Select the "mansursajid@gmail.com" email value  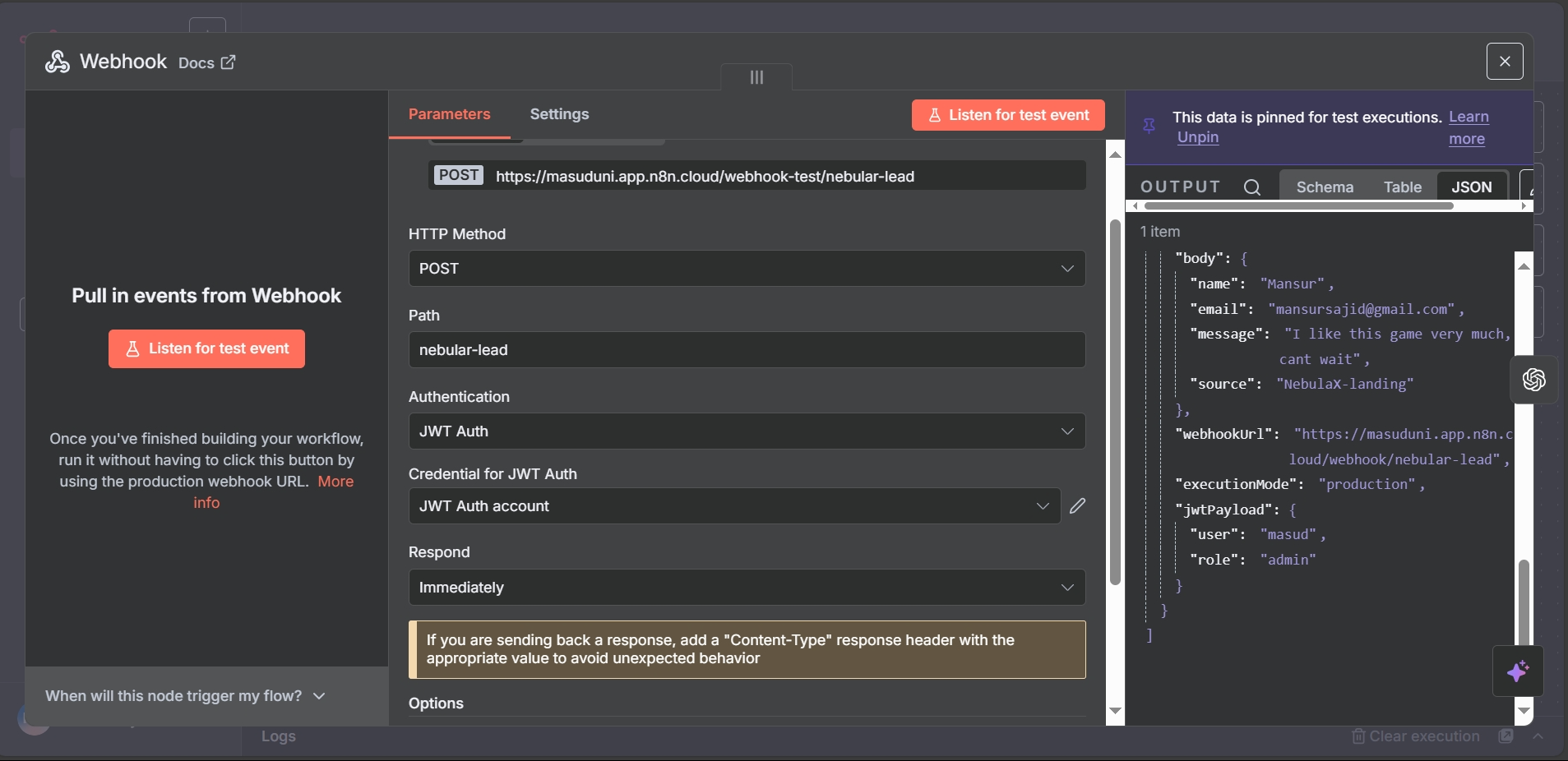tap(1362, 309)
